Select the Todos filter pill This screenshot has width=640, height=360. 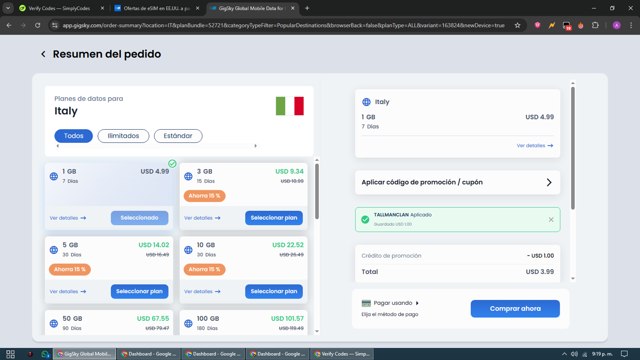(x=73, y=136)
